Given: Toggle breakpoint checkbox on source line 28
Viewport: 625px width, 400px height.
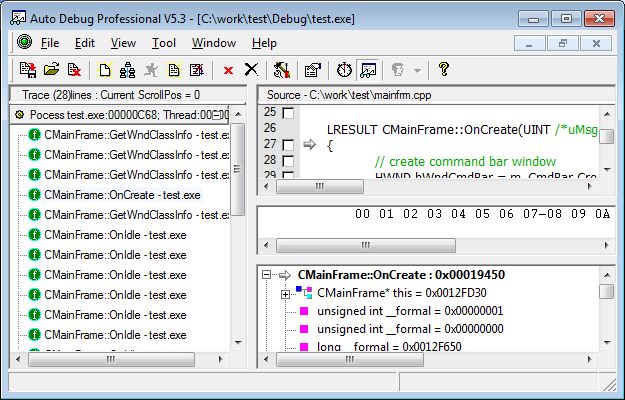Looking at the screenshot, I should (289, 162).
